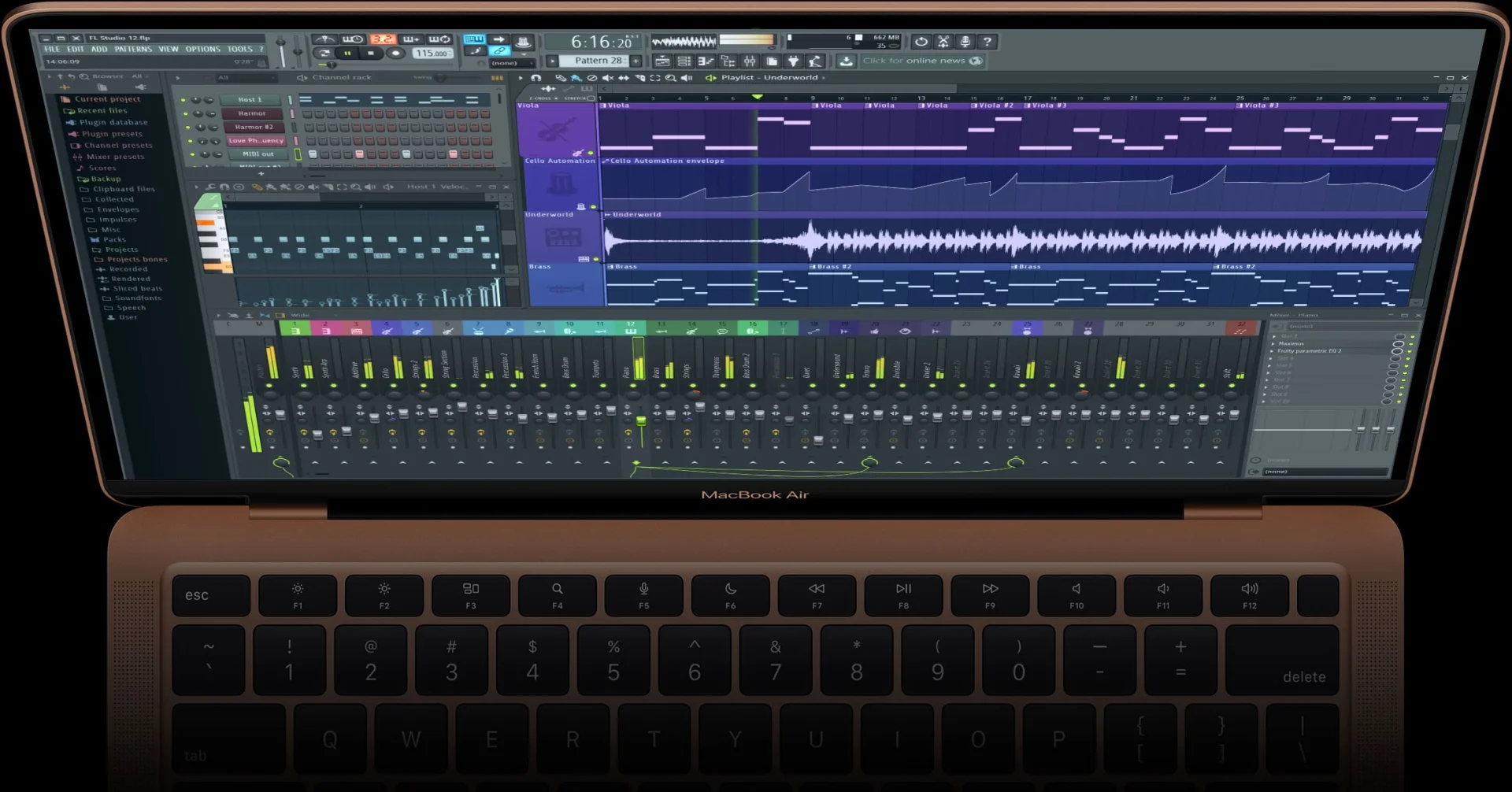Viewport: 1512px width, 792px height.
Task: Toggle playlist snap magnet icon
Action: [536, 78]
